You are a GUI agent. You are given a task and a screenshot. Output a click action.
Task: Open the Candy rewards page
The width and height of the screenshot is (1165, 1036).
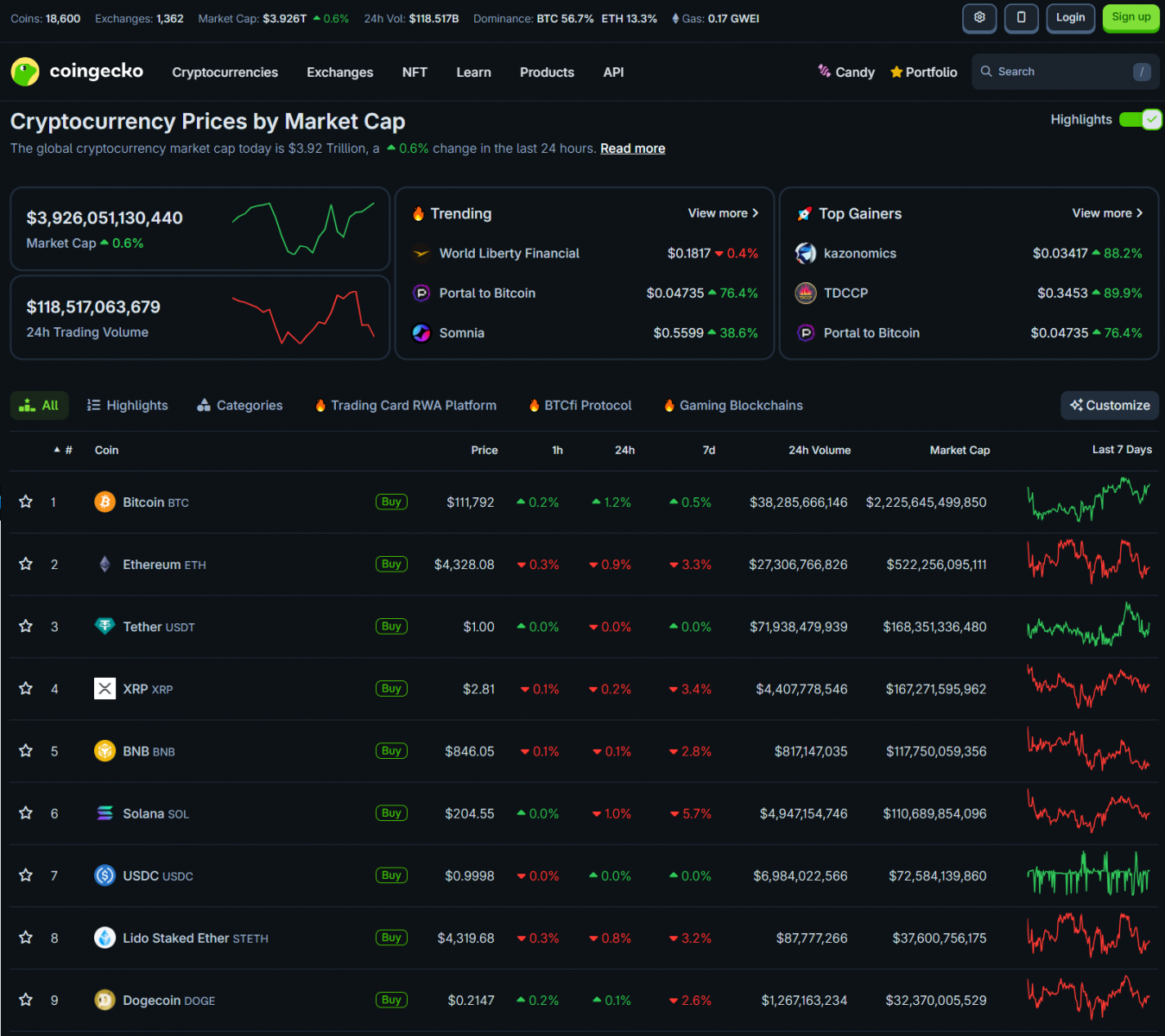845,72
